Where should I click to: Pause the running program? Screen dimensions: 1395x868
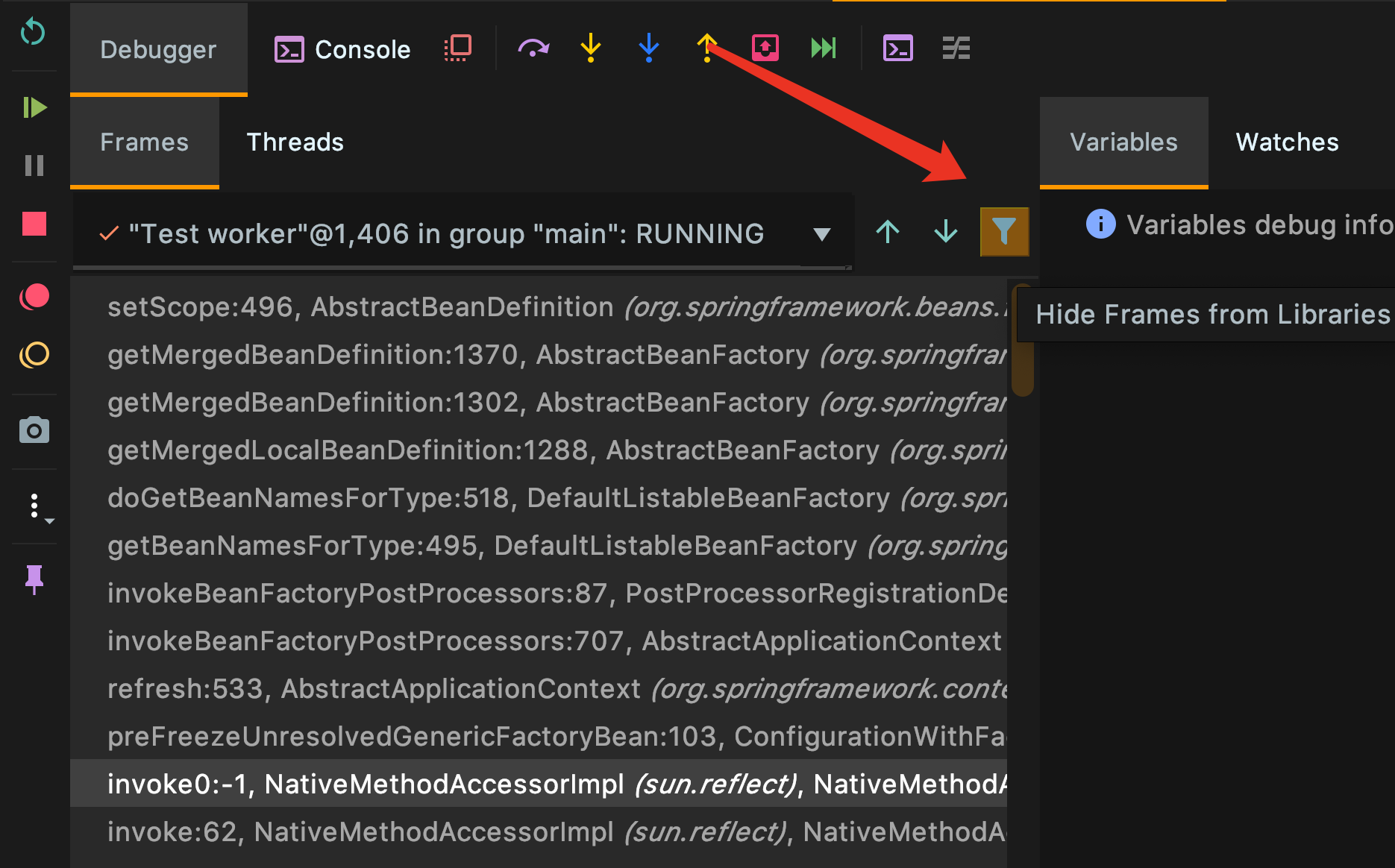[34, 165]
